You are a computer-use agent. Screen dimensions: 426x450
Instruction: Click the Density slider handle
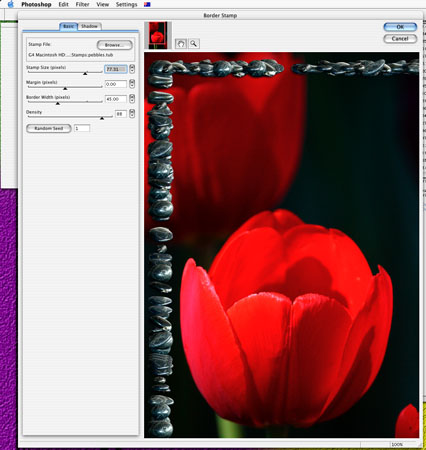102,118
